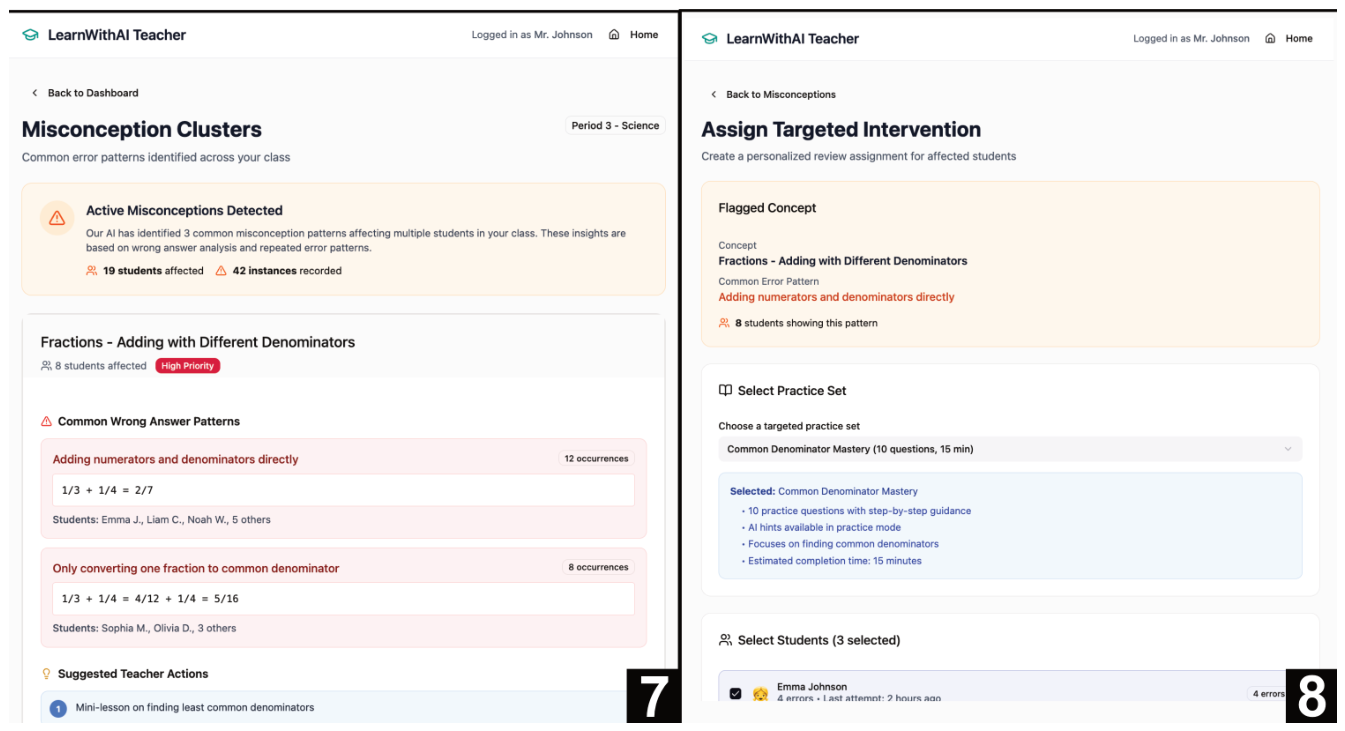Click people icon next to 19 students affected

(92, 271)
